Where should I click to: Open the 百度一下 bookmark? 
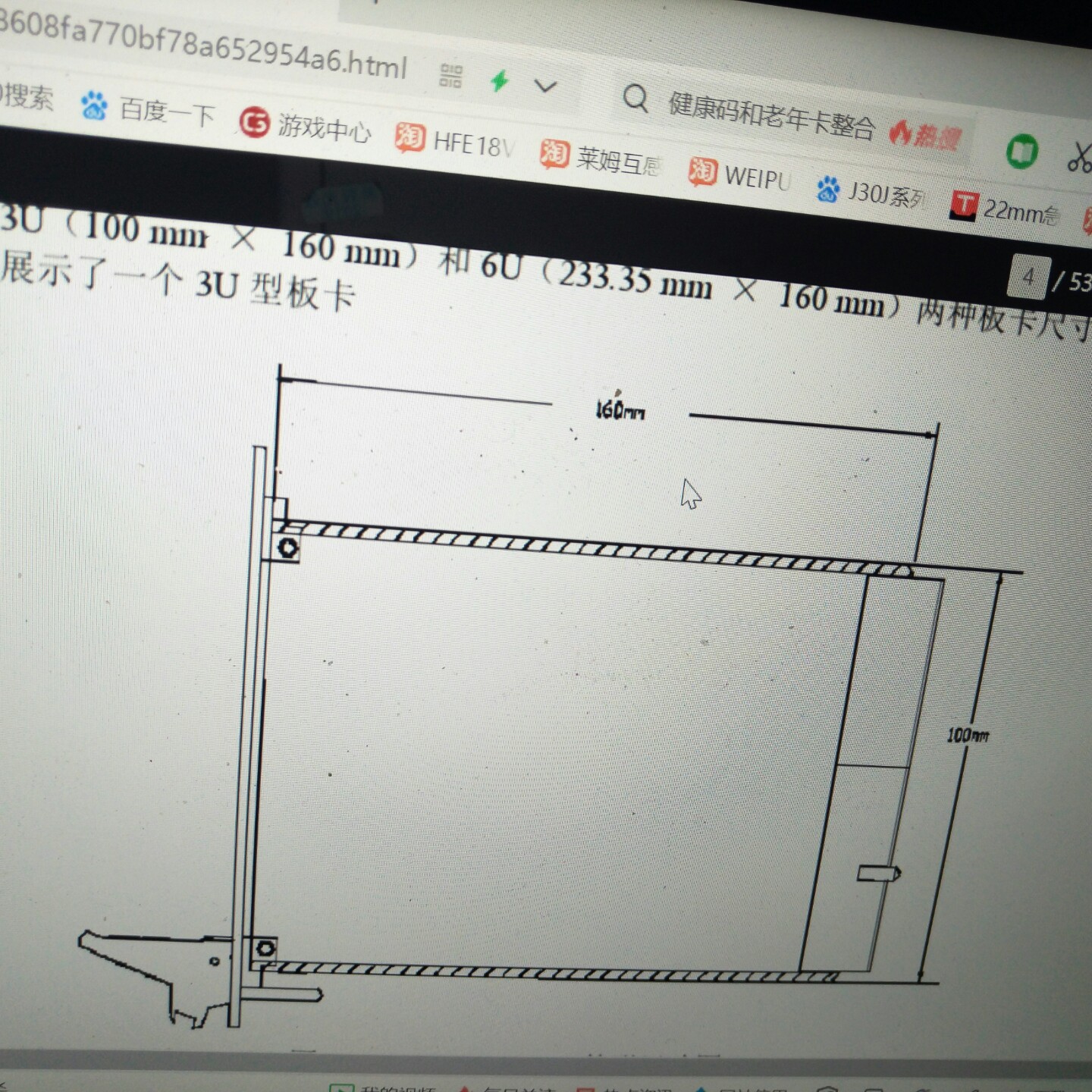[x=149, y=109]
